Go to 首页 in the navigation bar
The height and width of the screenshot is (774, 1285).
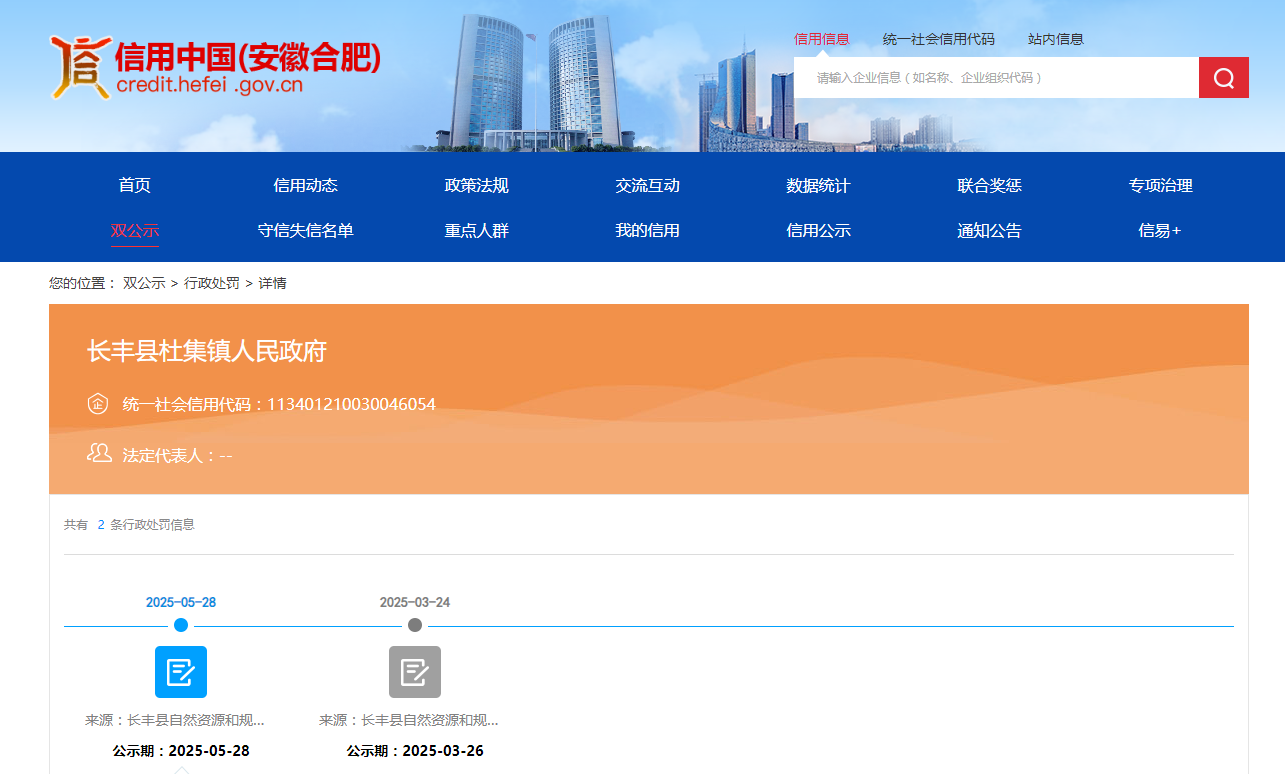135,185
